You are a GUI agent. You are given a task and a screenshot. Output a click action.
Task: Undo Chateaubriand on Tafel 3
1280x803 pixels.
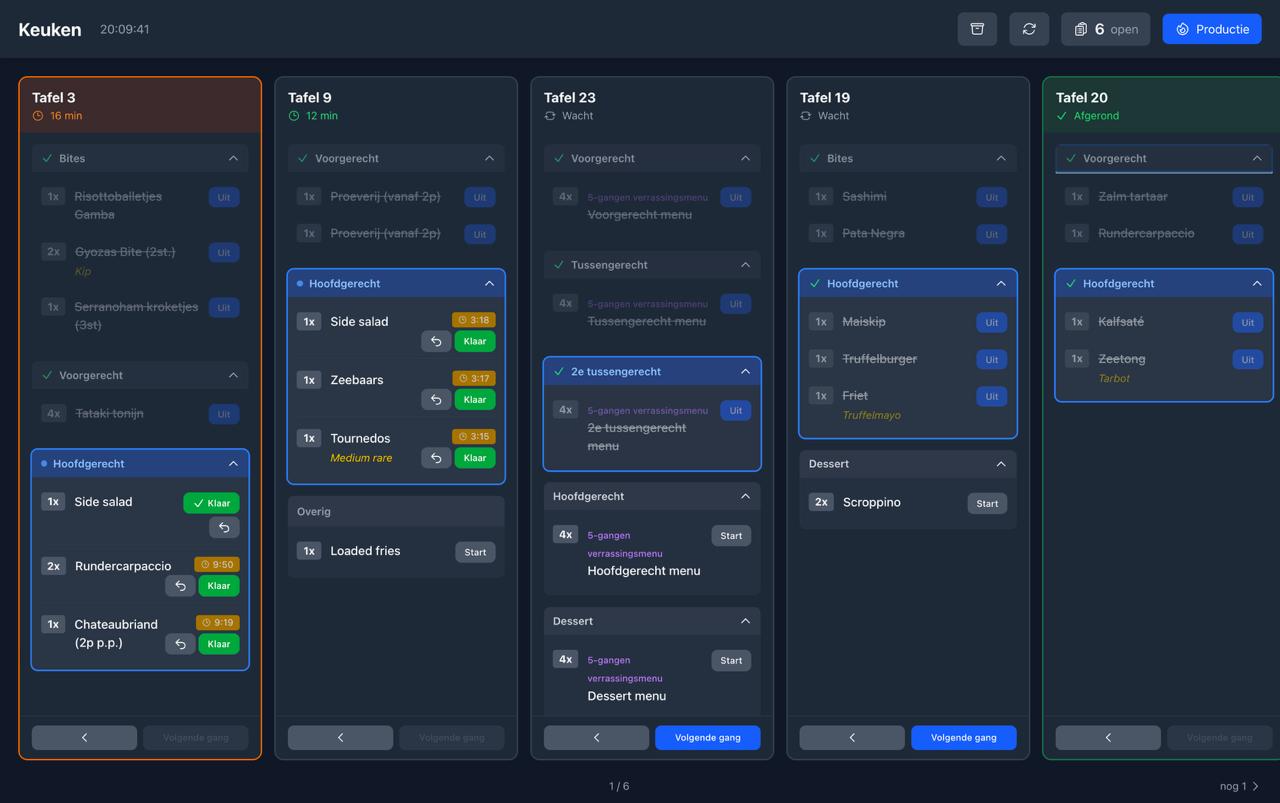[x=180, y=644]
